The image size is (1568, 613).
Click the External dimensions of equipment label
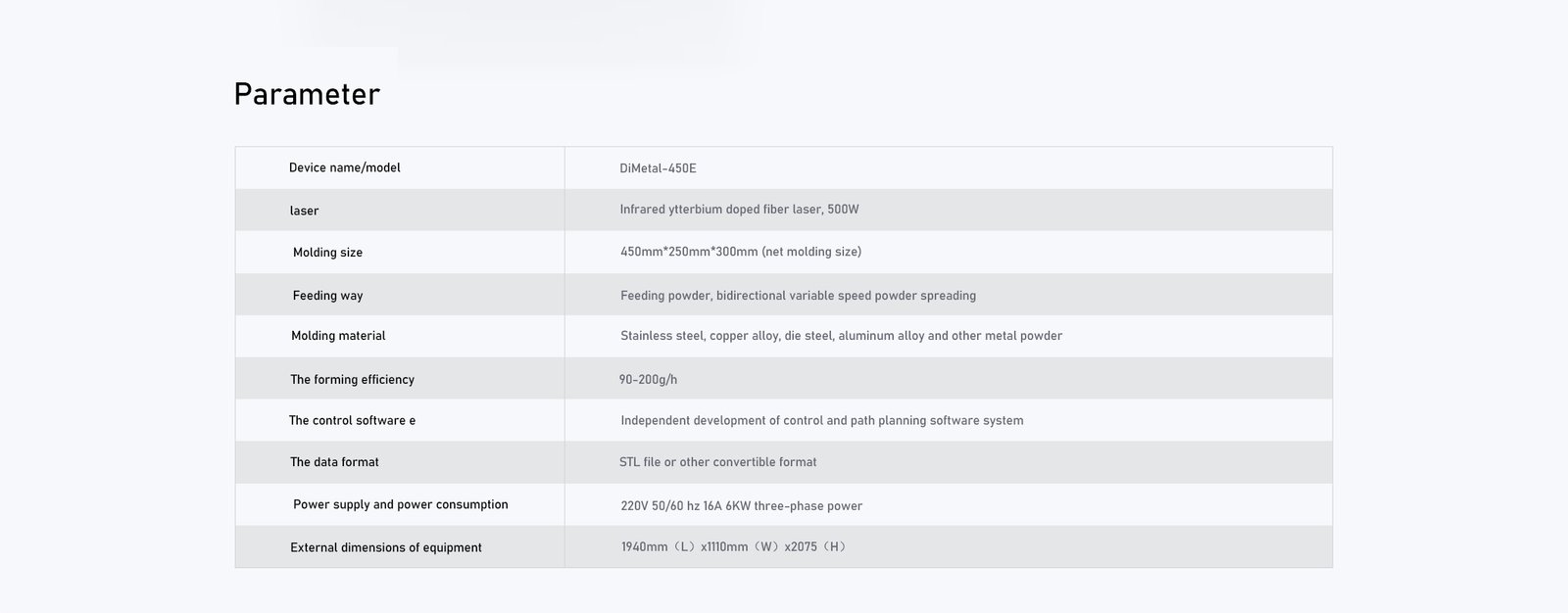point(385,547)
